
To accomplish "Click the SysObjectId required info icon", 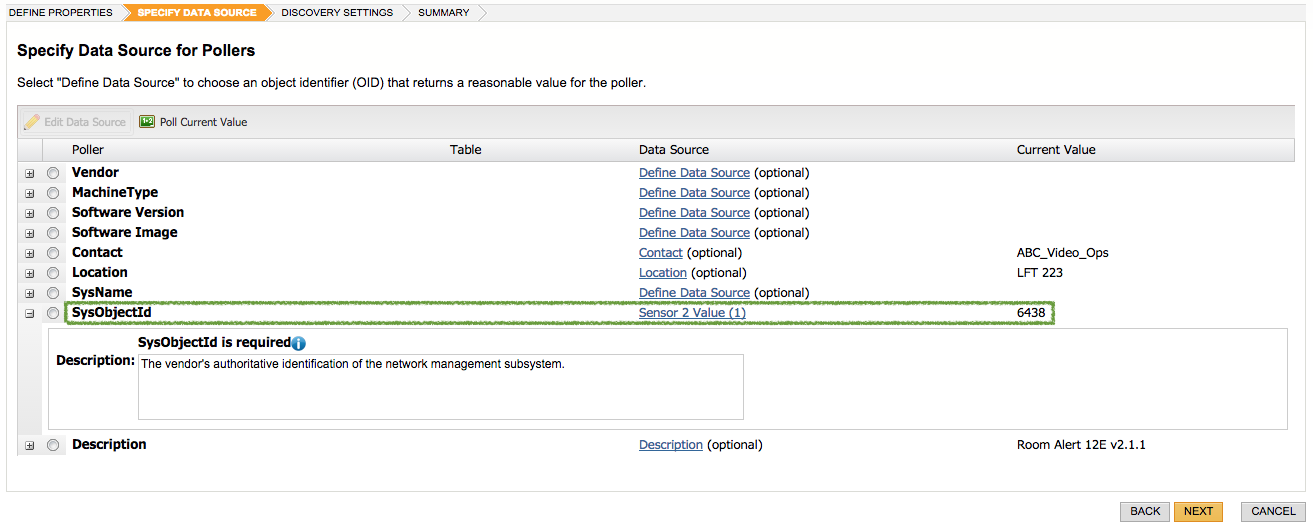I will pos(298,343).
